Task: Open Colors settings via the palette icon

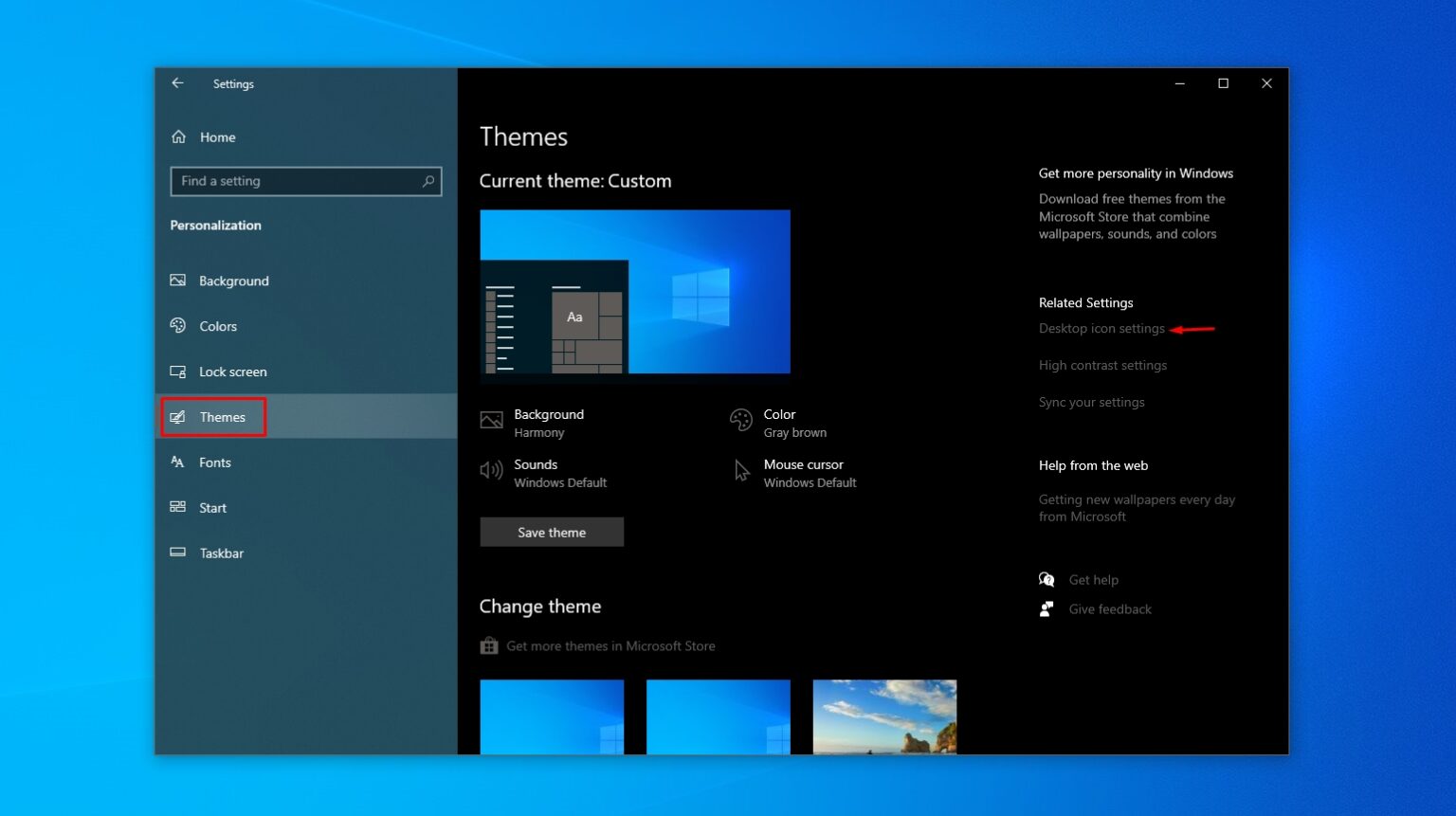Action: [178, 326]
